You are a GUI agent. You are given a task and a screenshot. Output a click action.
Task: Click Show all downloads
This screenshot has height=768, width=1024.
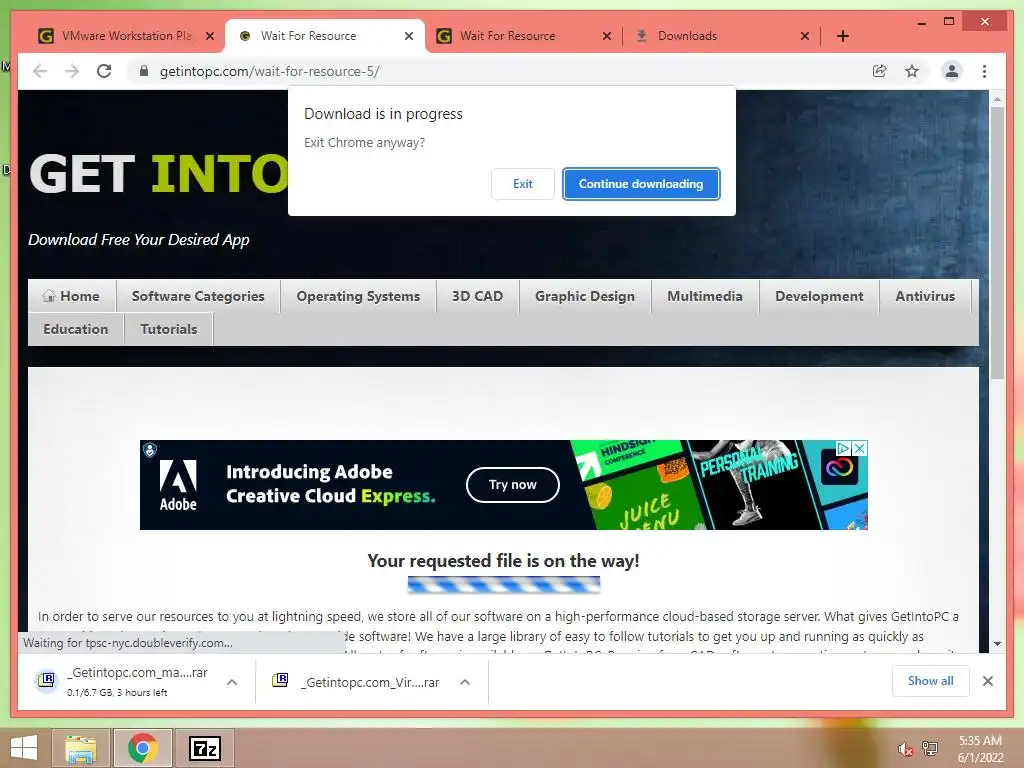931,681
